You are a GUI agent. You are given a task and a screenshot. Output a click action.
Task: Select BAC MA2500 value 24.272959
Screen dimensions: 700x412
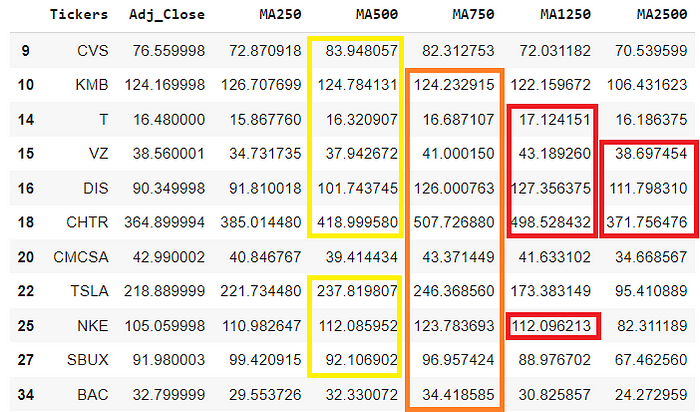pos(651,395)
